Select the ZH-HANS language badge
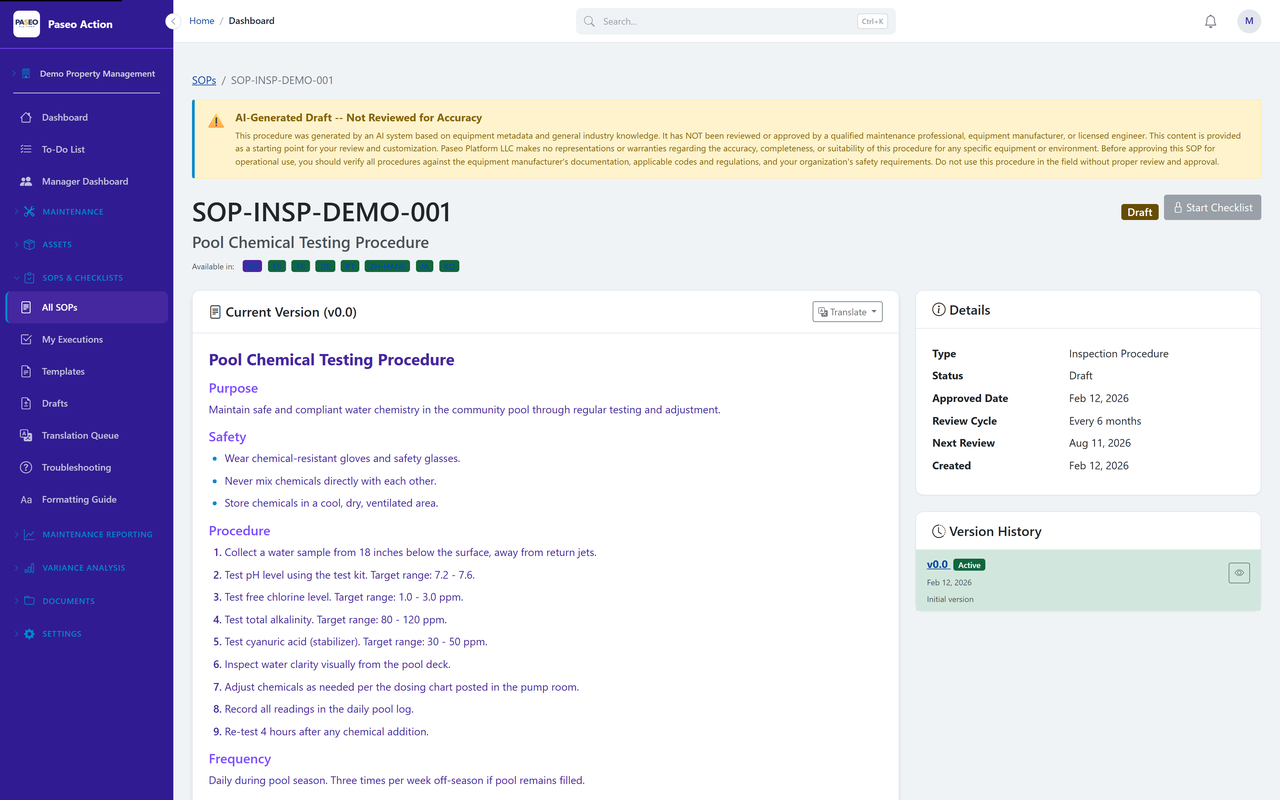The width and height of the screenshot is (1280, 800). 387,266
